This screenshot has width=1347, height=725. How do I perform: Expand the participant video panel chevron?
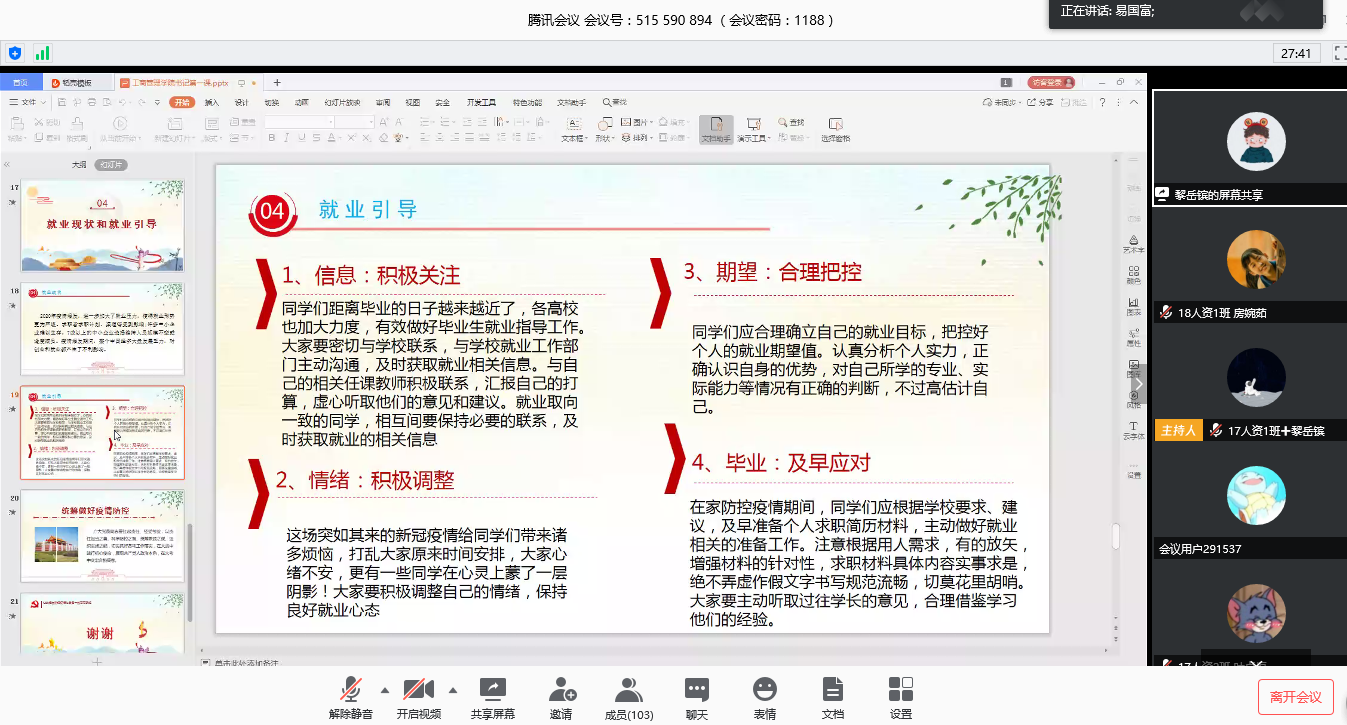1138,383
